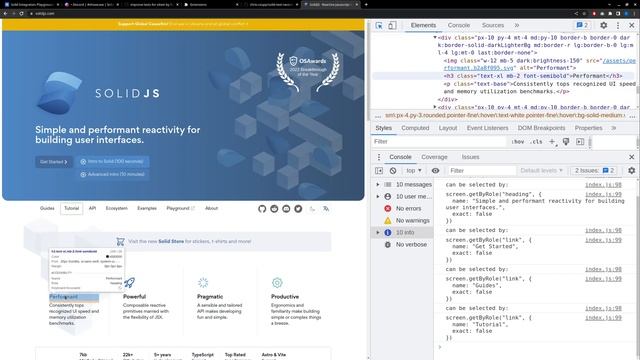The height and width of the screenshot is (360, 640).
Task: Click the 2 issues button in console
Action: [594, 171]
